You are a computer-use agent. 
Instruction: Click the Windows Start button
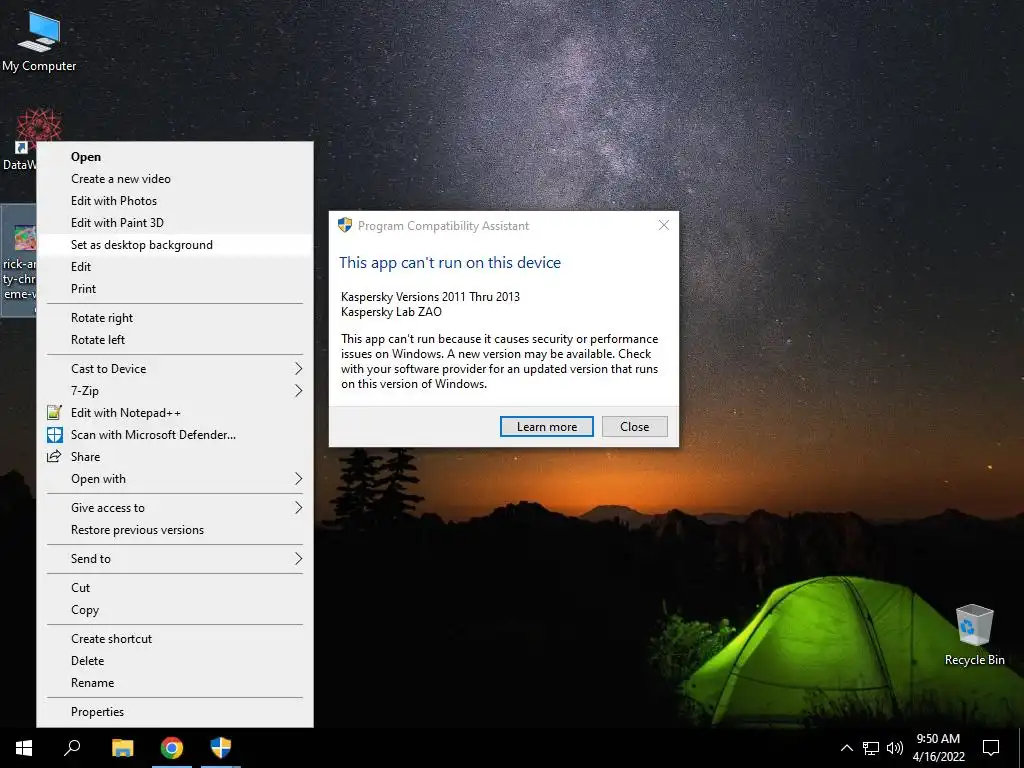(24, 748)
